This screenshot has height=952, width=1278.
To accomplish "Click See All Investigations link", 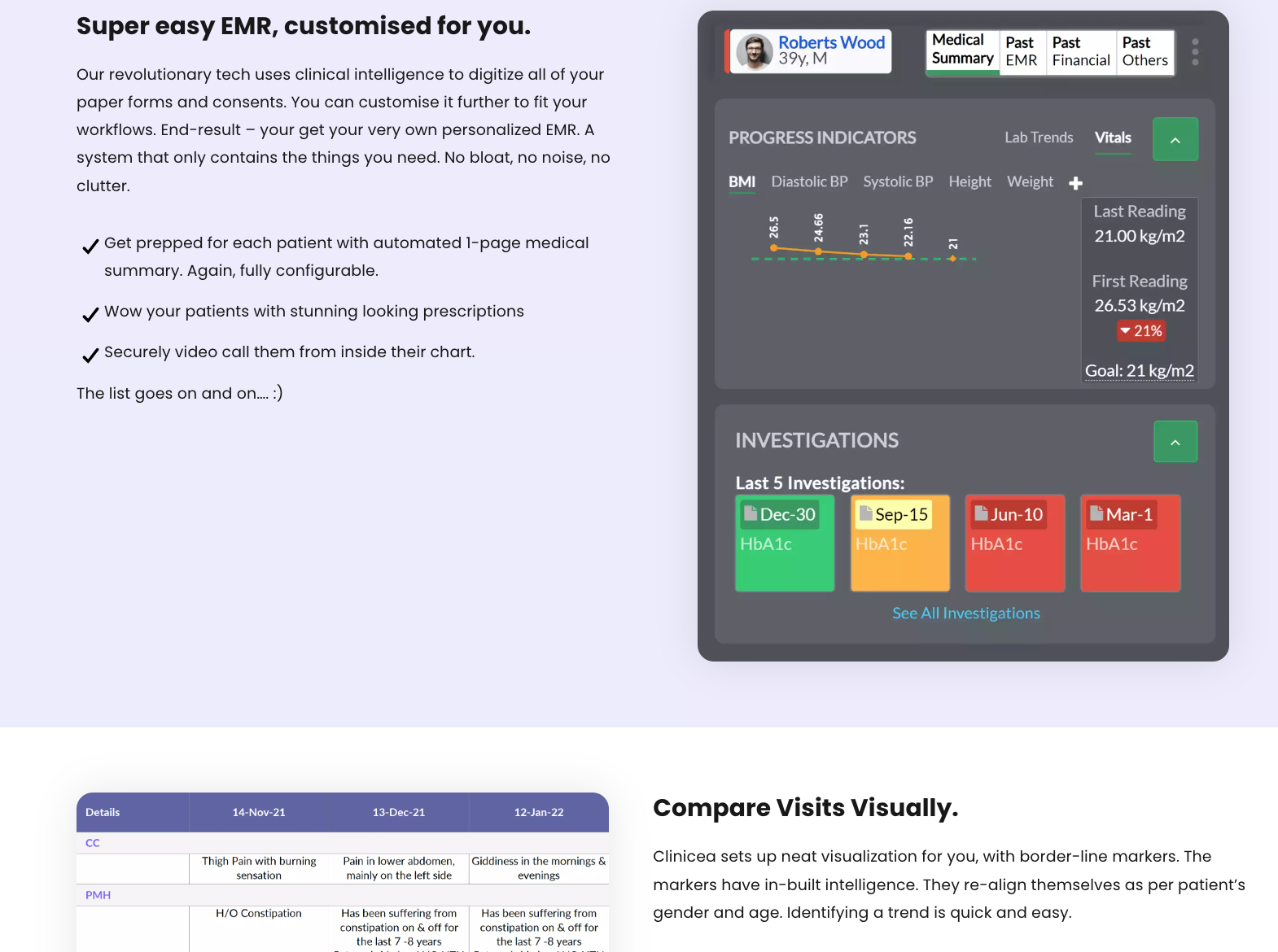I will point(965,613).
